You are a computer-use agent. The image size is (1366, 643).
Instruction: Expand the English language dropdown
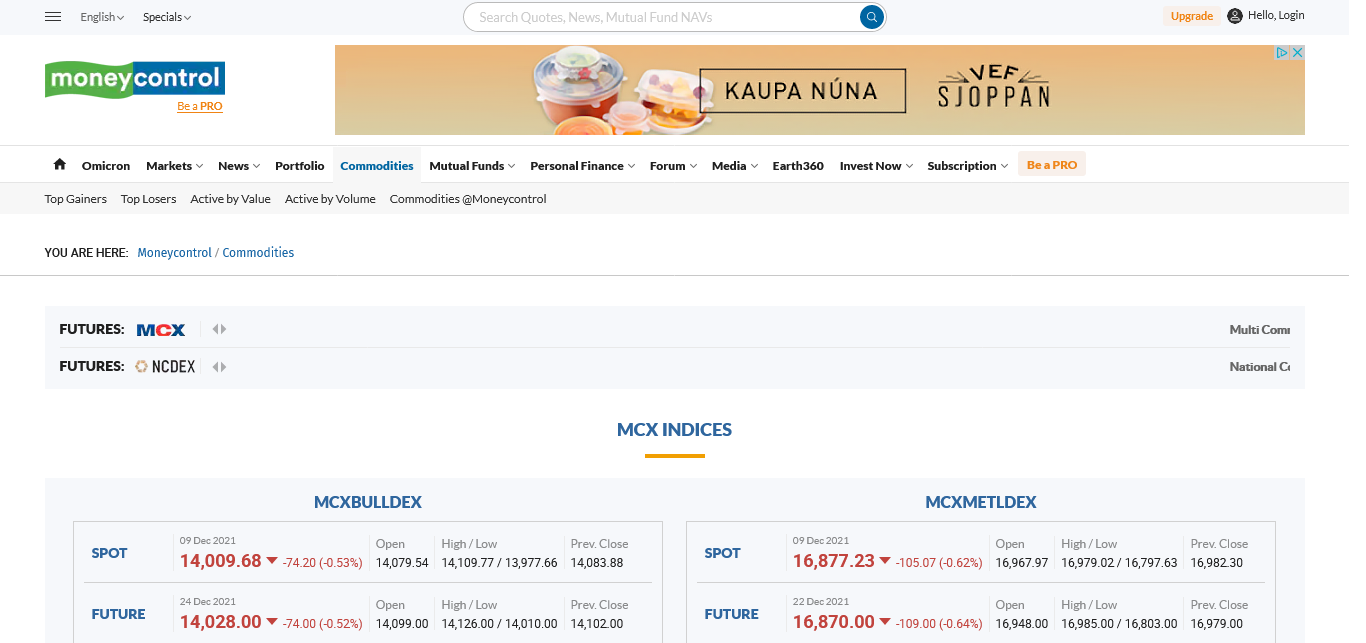[x=102, y=17]
